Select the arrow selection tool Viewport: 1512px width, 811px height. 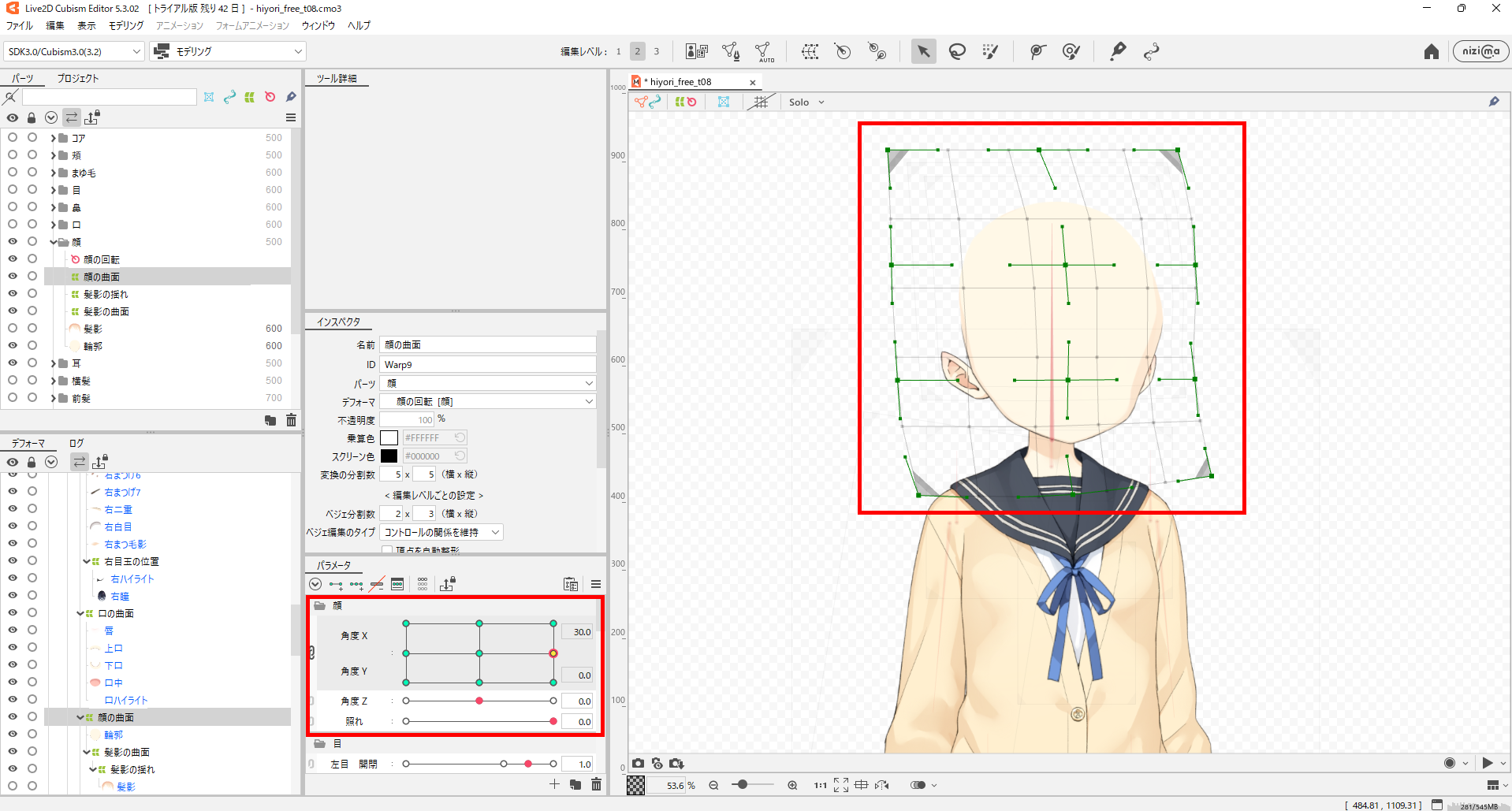click(923, 51)
